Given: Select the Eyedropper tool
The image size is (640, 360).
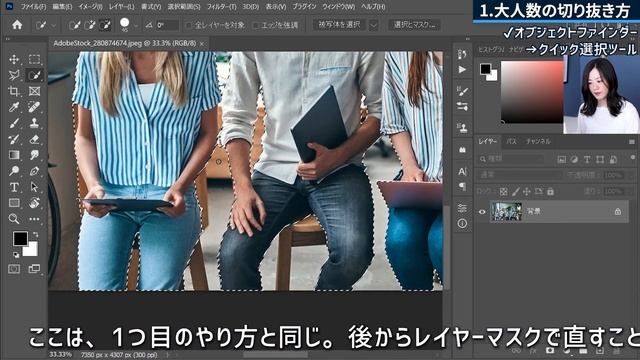Looking at the screenshot, I should [x=14, y=107].
